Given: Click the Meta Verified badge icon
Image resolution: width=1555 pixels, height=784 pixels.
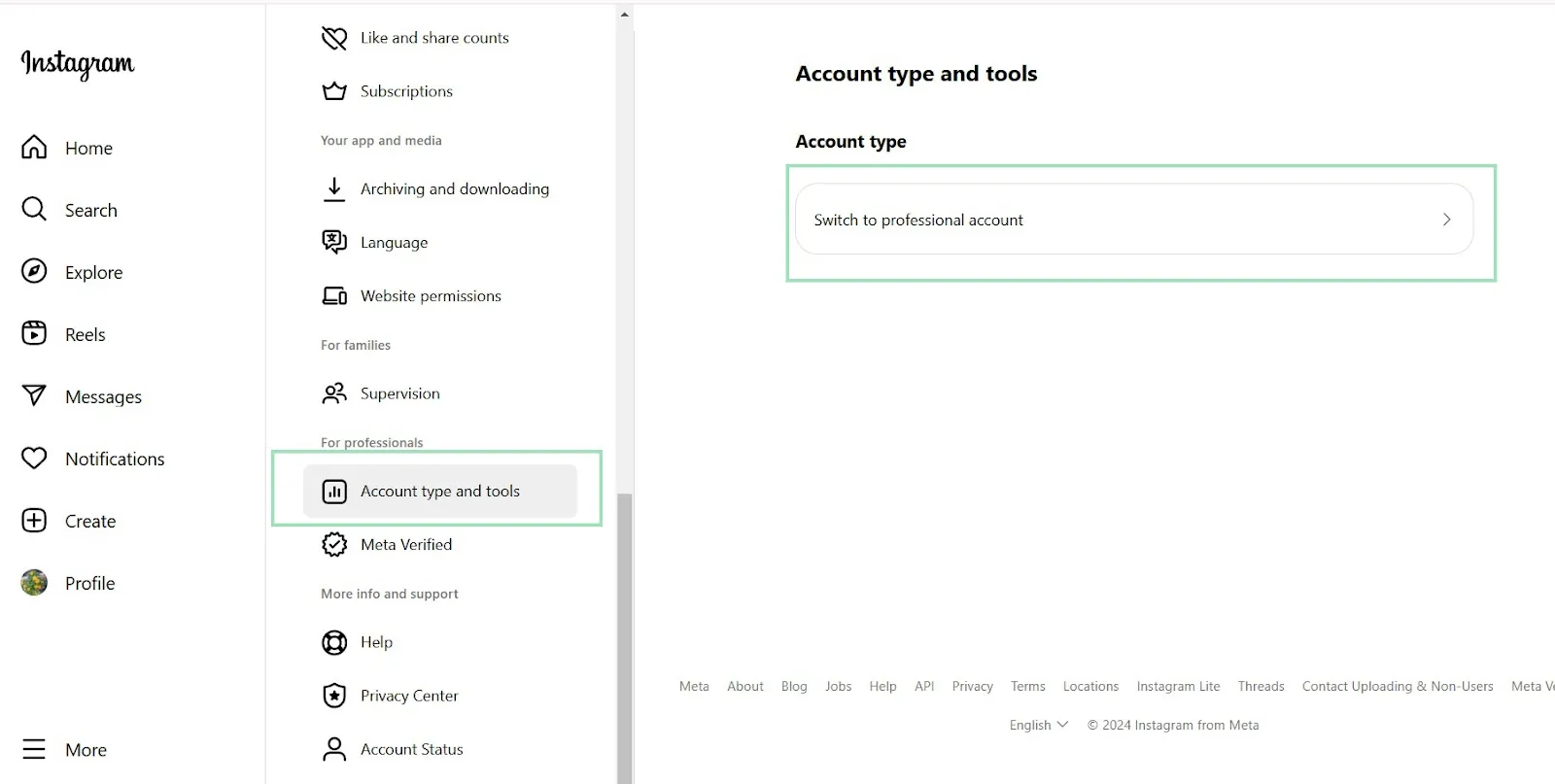Looking at the screenshot, I should tap(334, 545).
